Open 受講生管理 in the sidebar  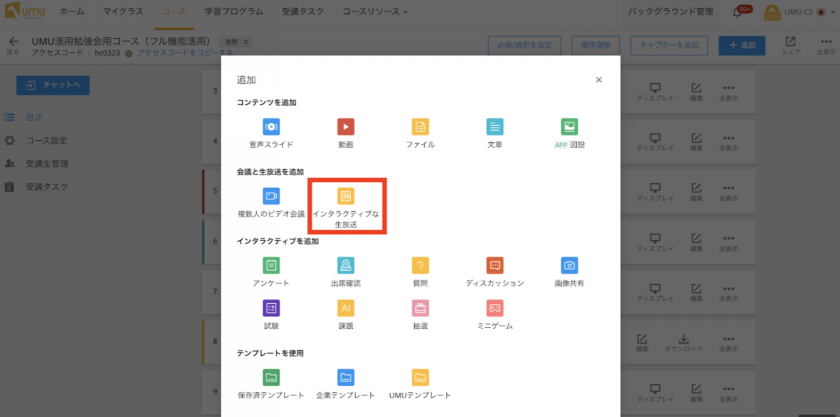(47, 163)
